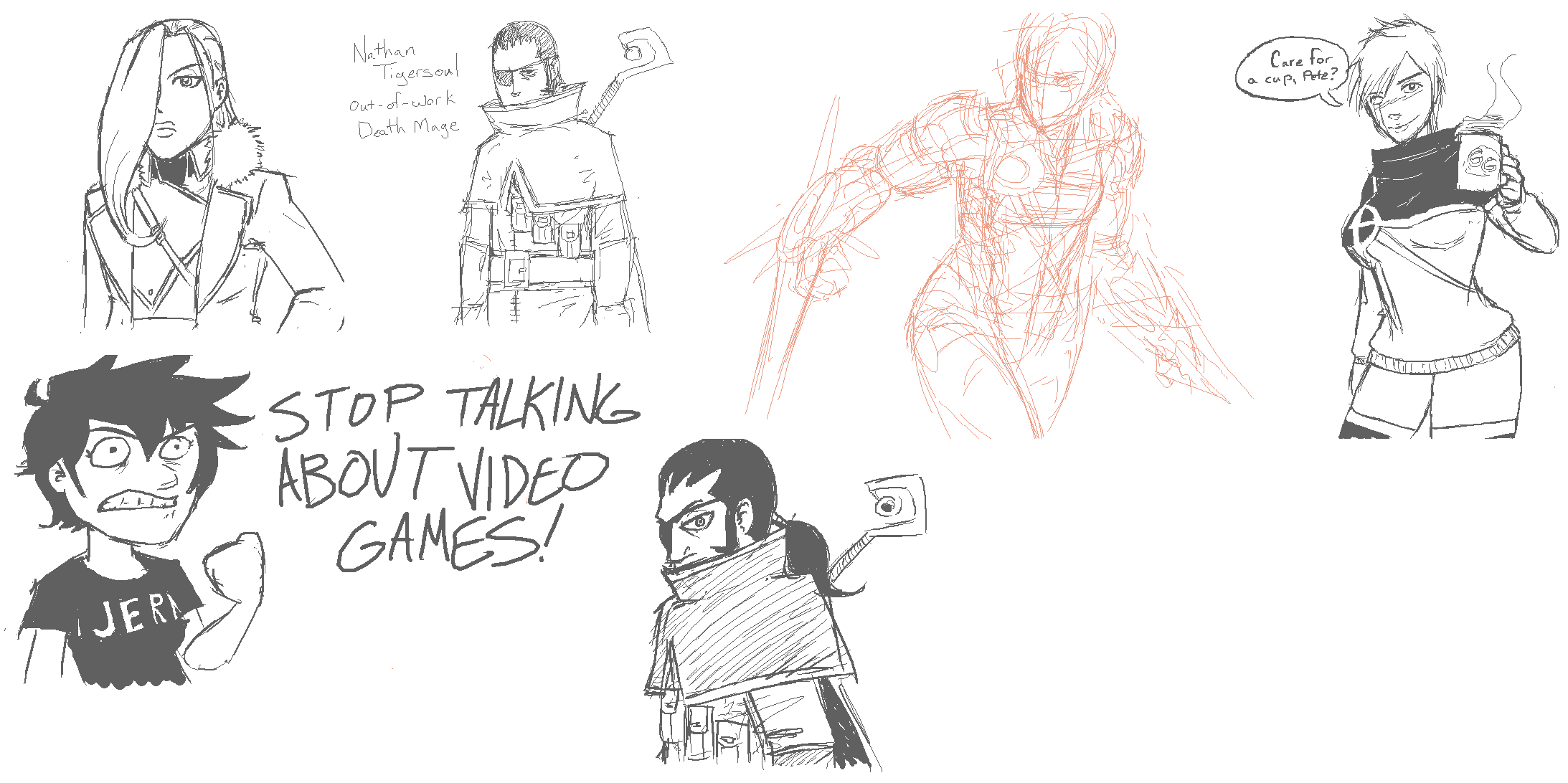
Task: Click the long-haired woman's visible eye
Action: [x=188, y=80]
